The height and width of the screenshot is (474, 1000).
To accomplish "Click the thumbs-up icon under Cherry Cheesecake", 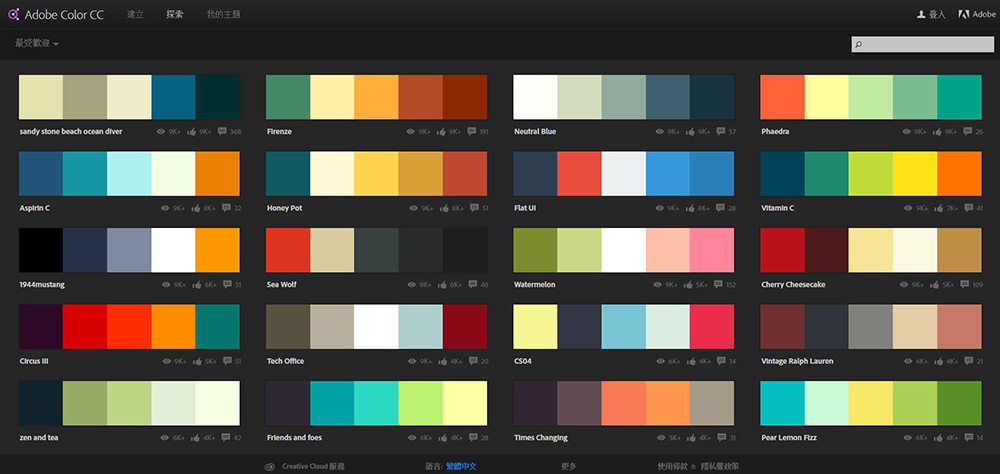I will click(x=937, y=285).
